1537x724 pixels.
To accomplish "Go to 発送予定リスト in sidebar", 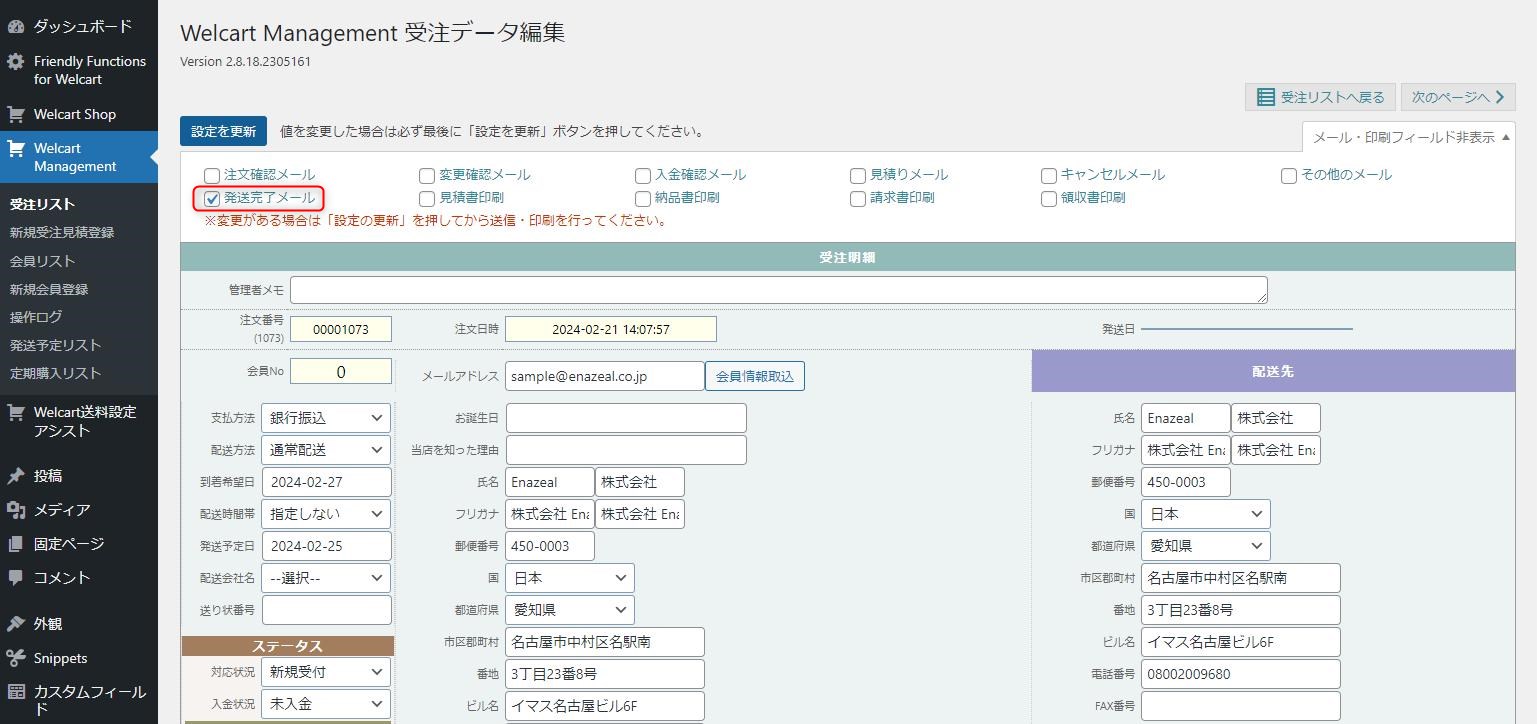I will click(55, 345).
